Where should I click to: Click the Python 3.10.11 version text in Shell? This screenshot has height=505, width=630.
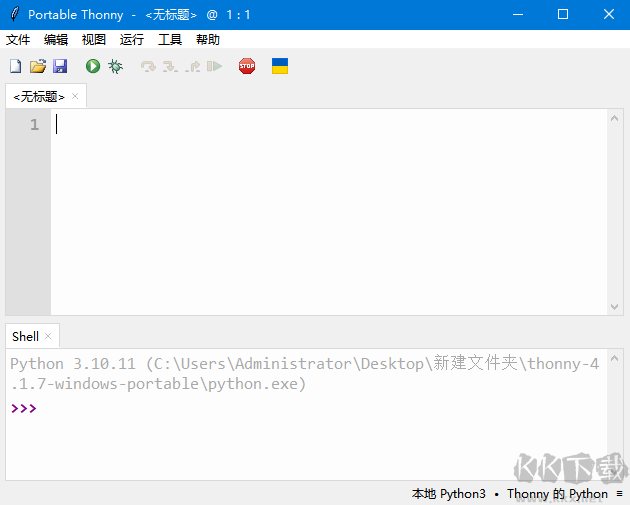[x=73, y=364]
